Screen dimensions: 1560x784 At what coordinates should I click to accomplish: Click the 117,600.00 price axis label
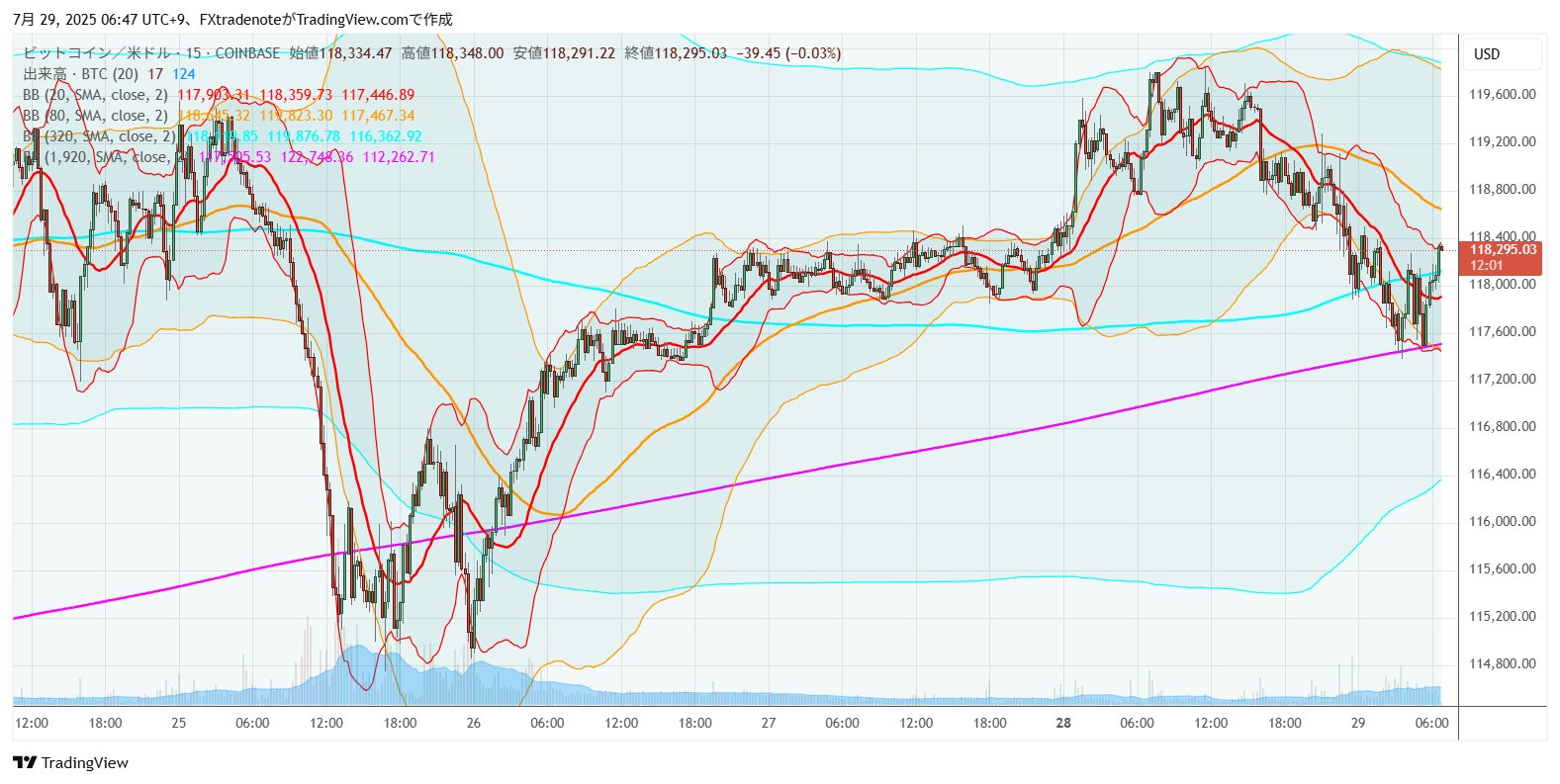(x=1503, y=332)
